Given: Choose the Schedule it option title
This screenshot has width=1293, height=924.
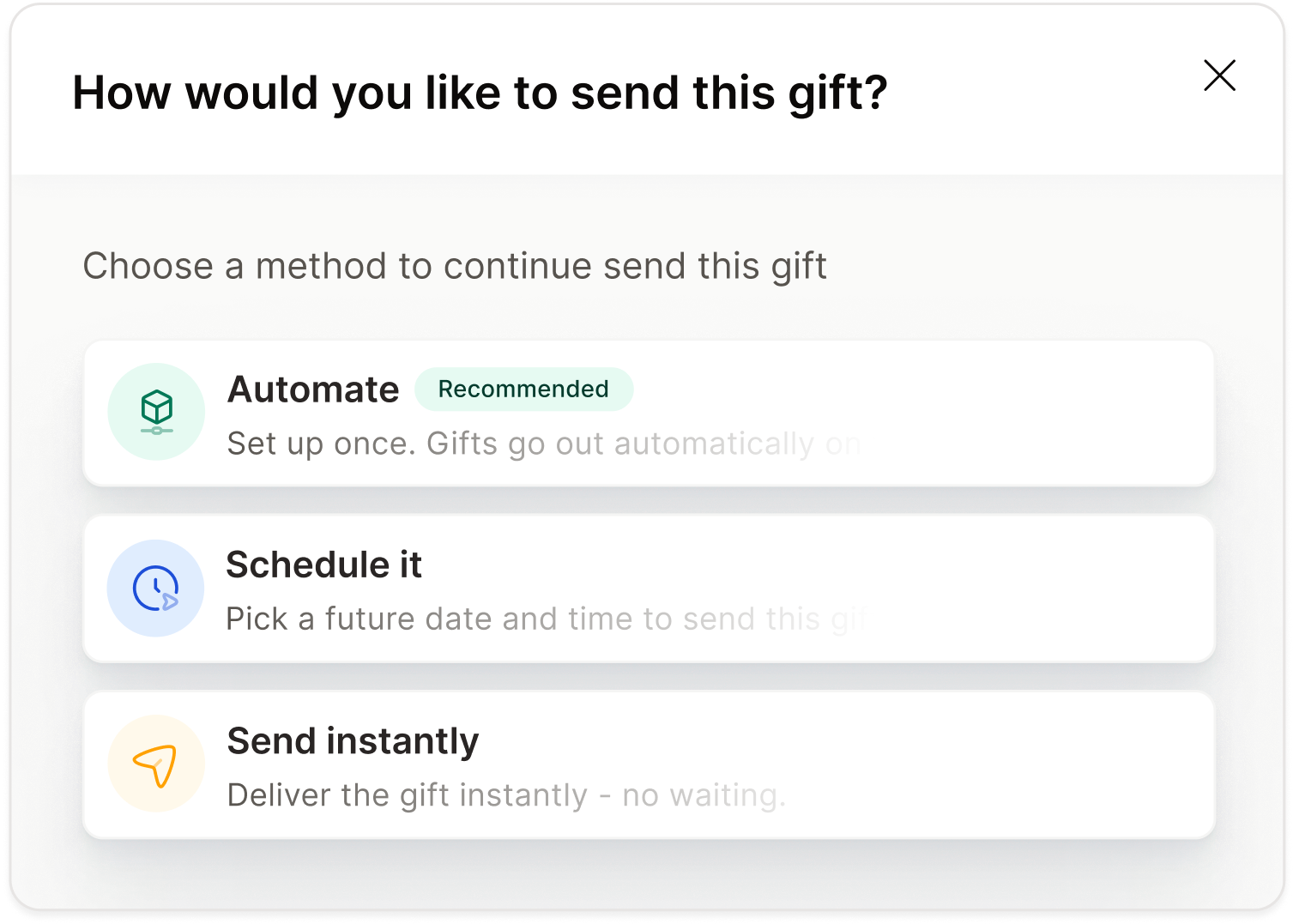Looking at the screenshot, I should coord(323,565).
